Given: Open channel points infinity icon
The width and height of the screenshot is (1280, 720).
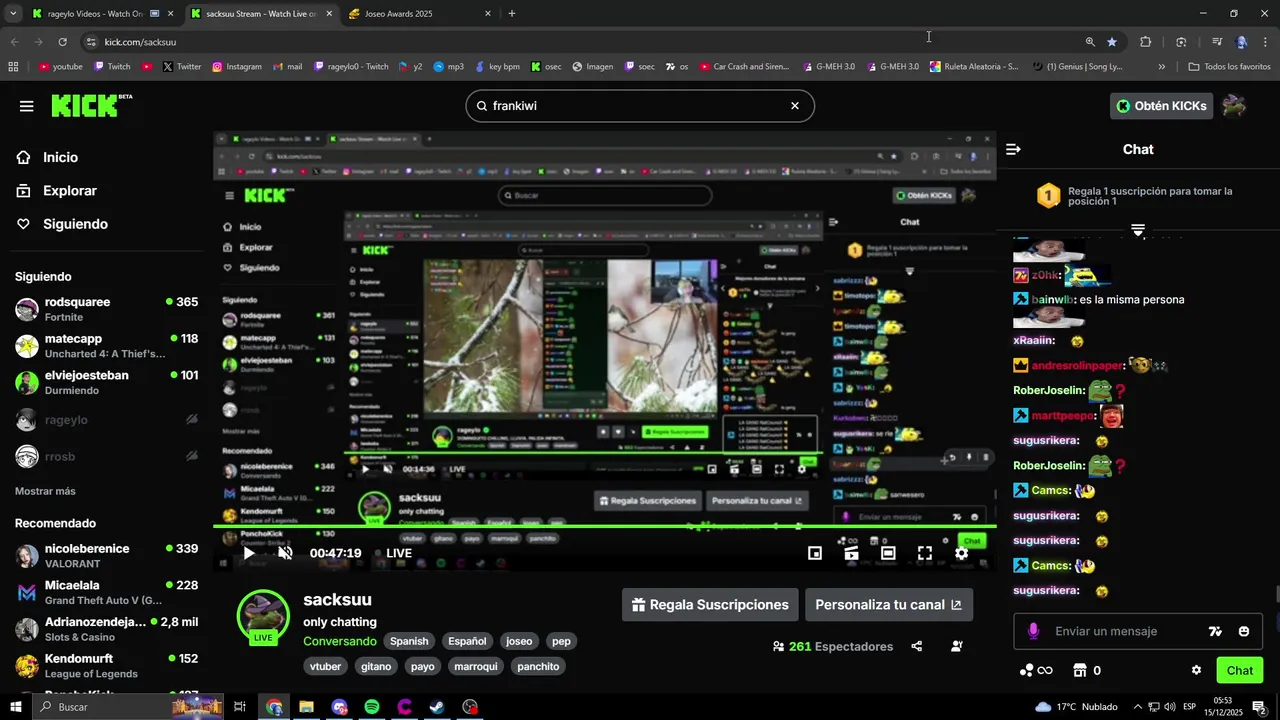Looking at the screenshot, I should (1036, 670).
